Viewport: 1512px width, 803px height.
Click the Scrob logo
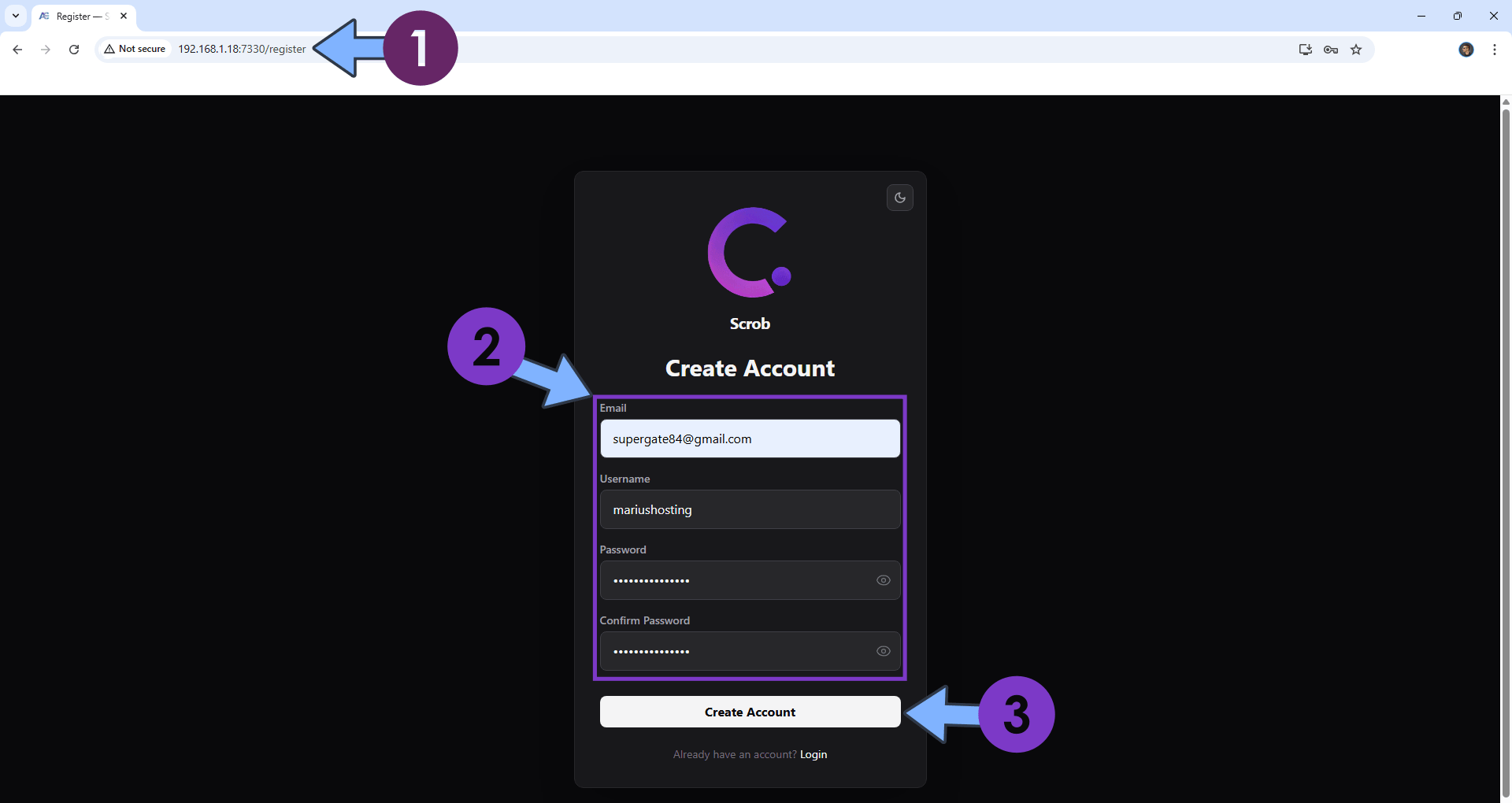749,253
